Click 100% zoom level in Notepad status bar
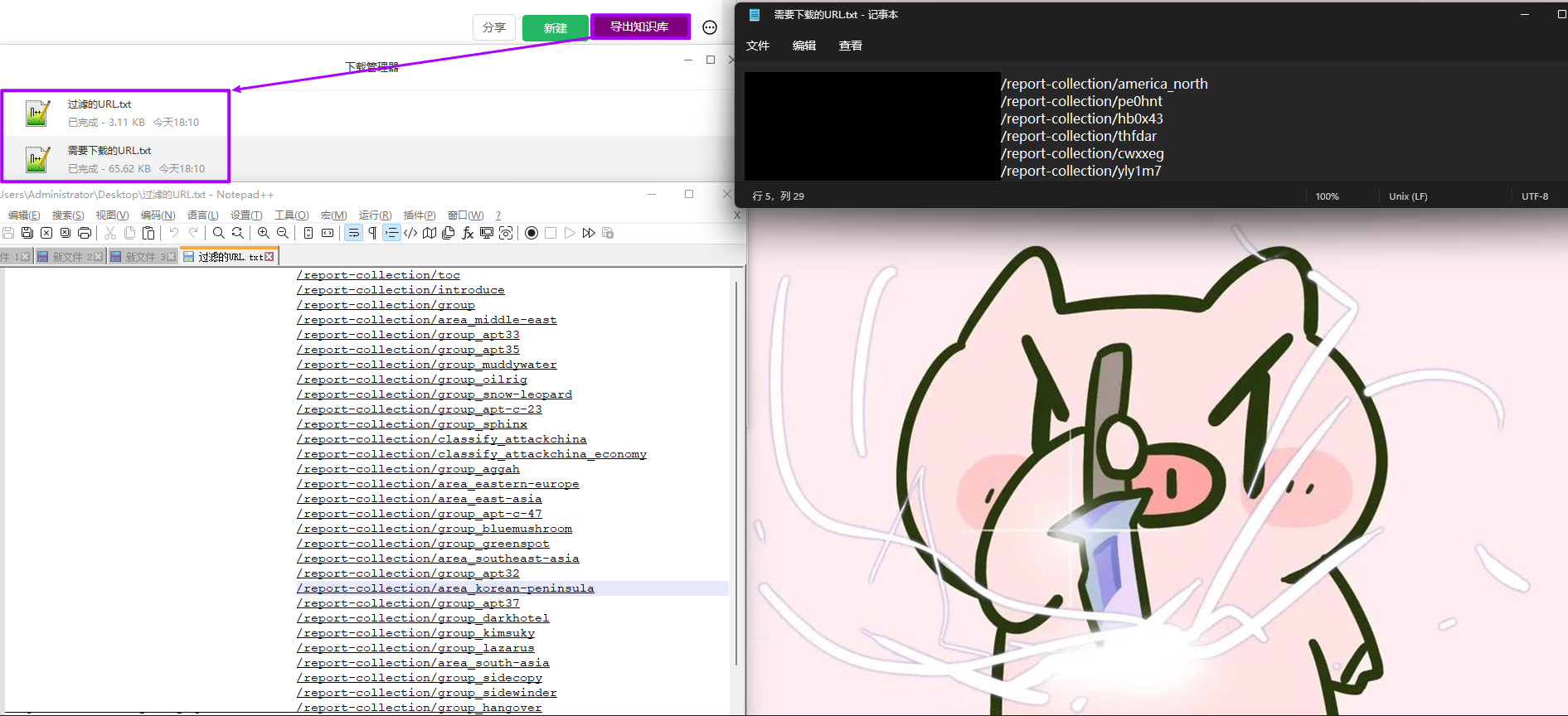The width and height of the screenshot is (1568, 716). point(1328,196)
